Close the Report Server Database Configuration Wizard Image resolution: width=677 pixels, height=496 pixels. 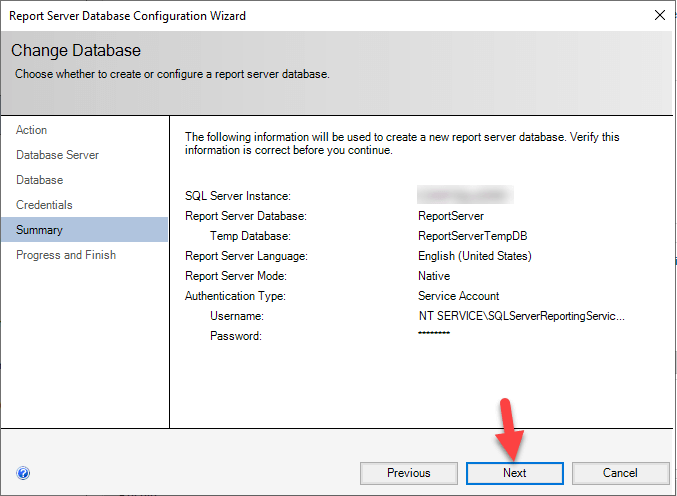(x=658, y=16)
